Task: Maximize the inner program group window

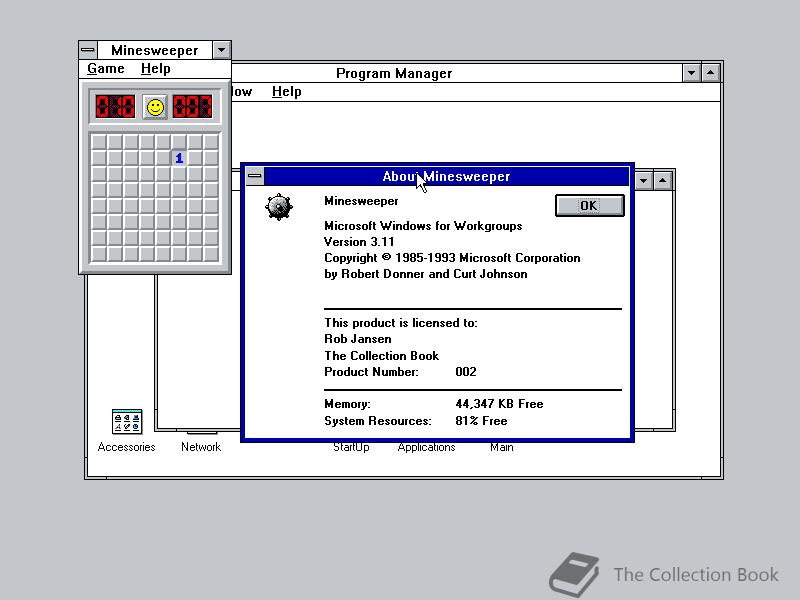Action: point(662,181)
